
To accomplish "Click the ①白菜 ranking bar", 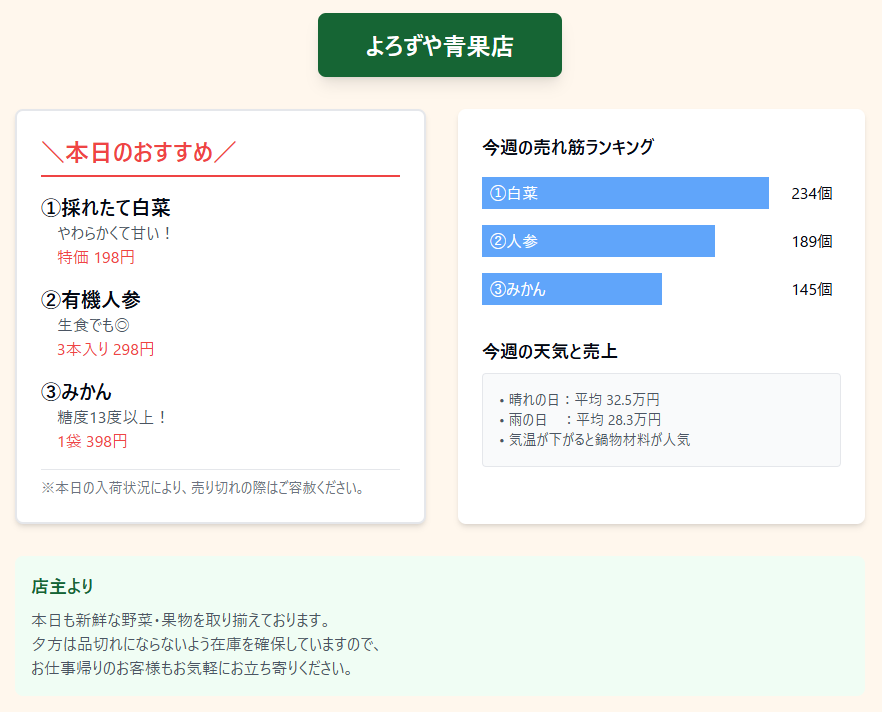I will pyautogui.click(x=625, y=193).
